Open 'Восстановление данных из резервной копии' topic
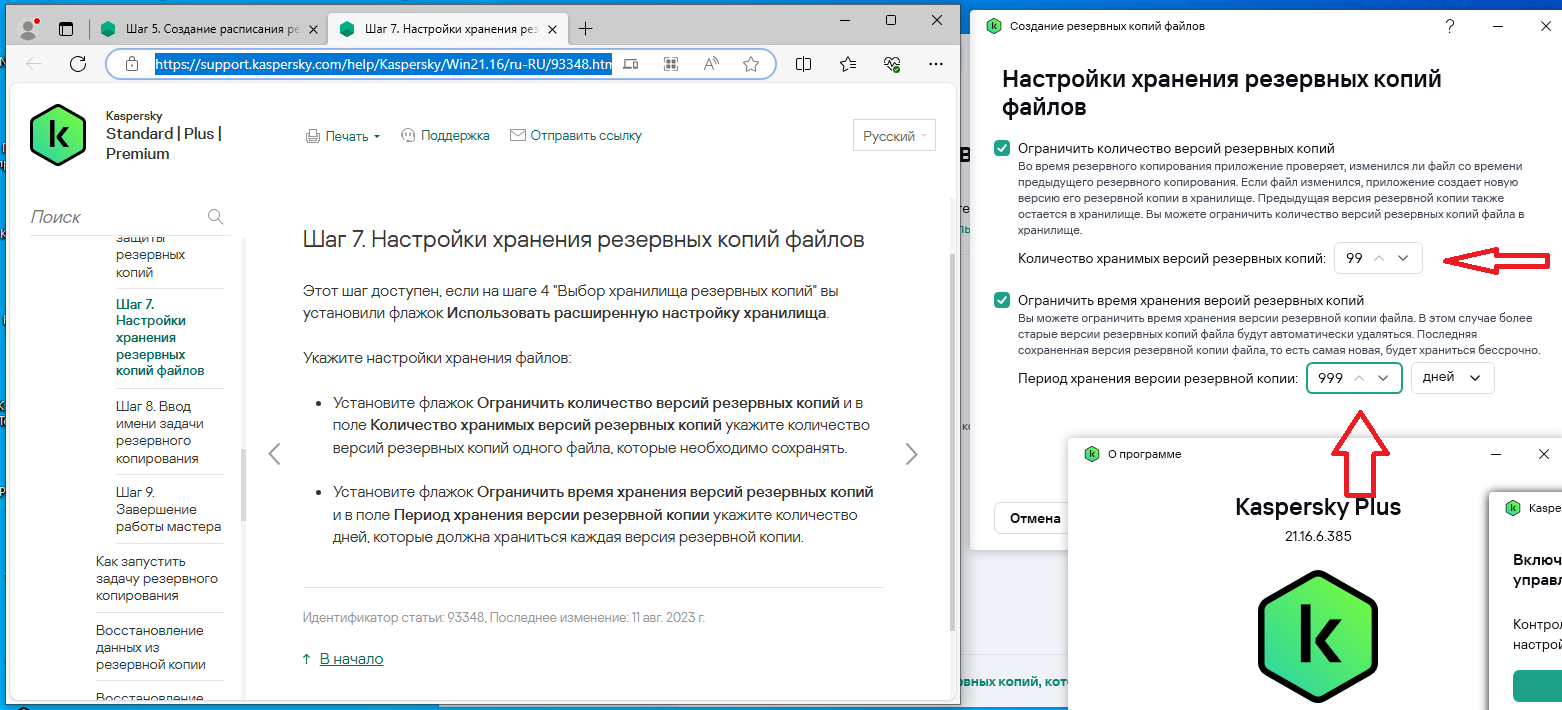Image resolution: width=1562 pixels, height=710 pixels. [150, 647]
